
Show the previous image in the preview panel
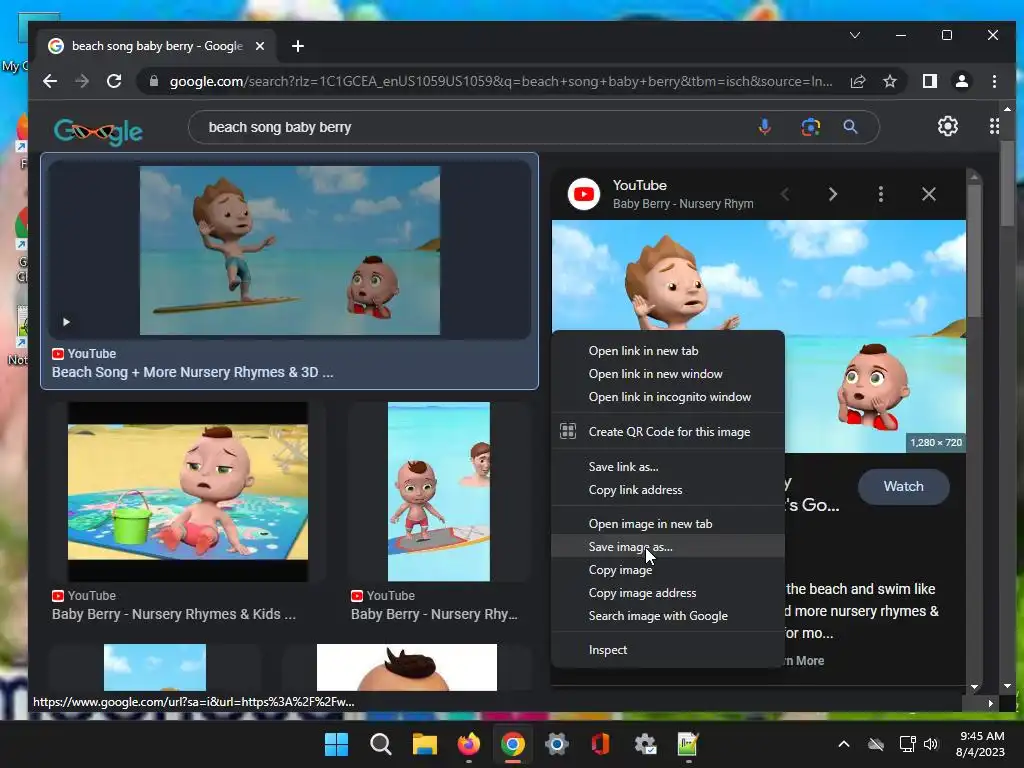(785, 194)
